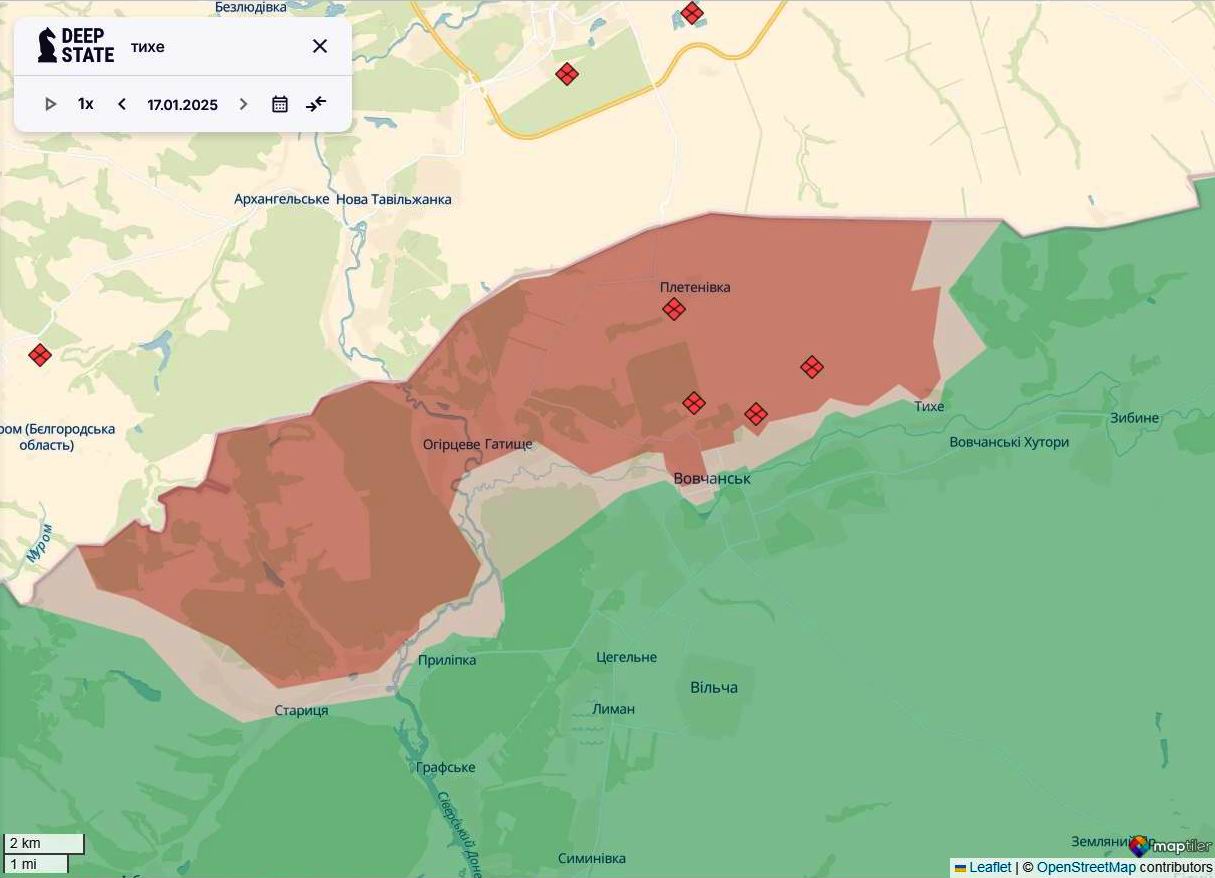Step back to the previous date
Screen dimensions: 1215x878
[121, 103]
